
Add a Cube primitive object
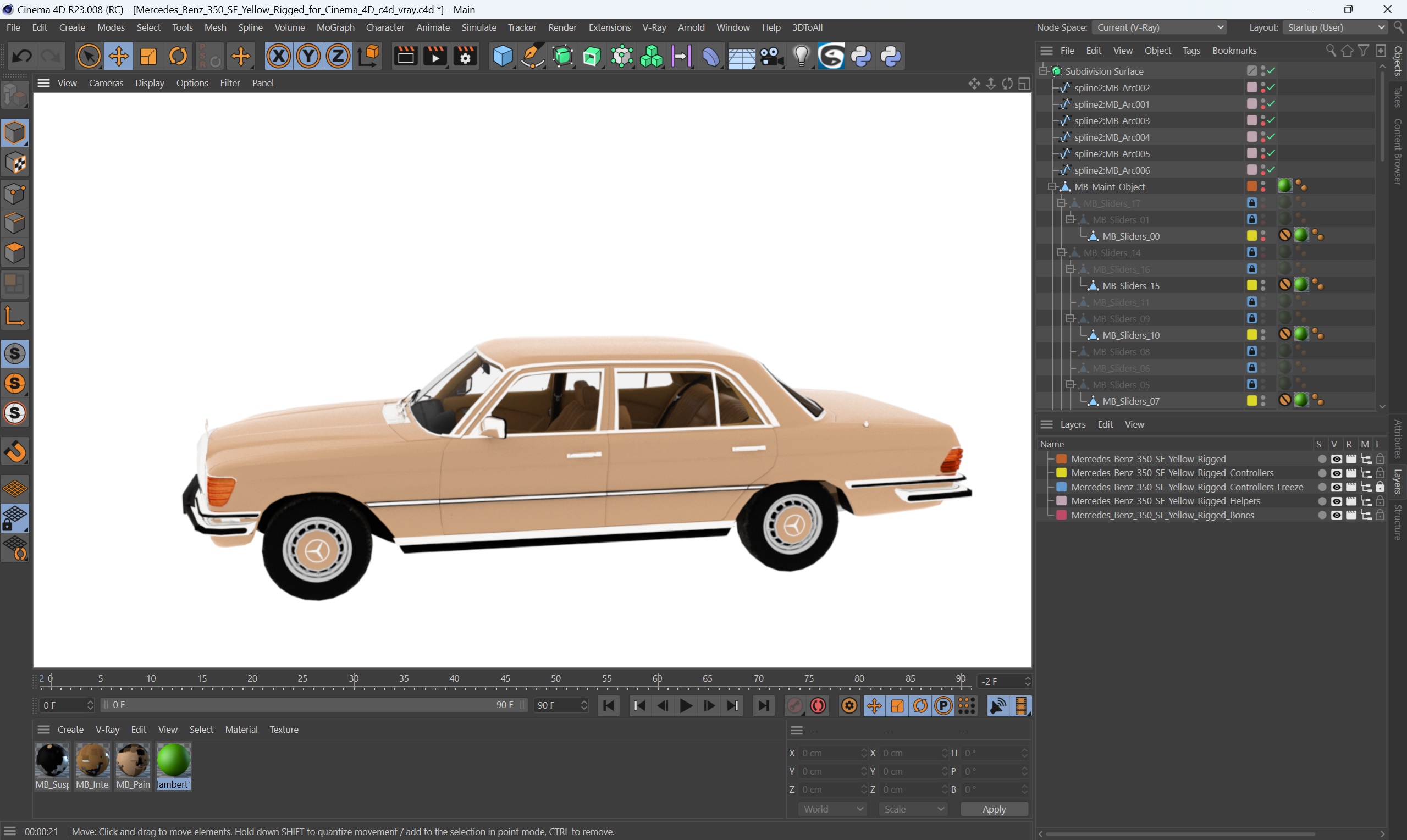503,56
